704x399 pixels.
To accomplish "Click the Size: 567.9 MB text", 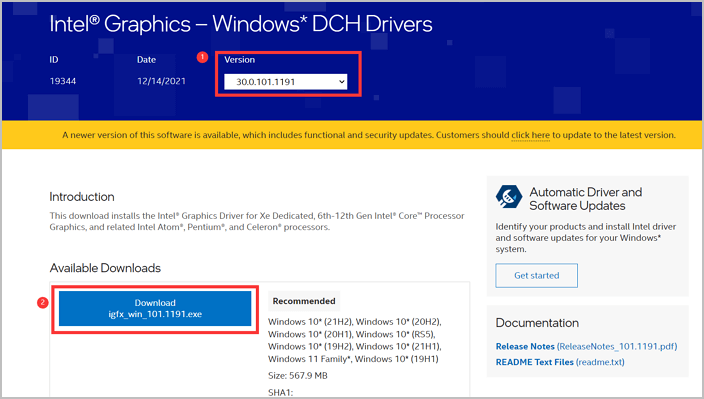I will pyautogui.click(x=298, y=376).
